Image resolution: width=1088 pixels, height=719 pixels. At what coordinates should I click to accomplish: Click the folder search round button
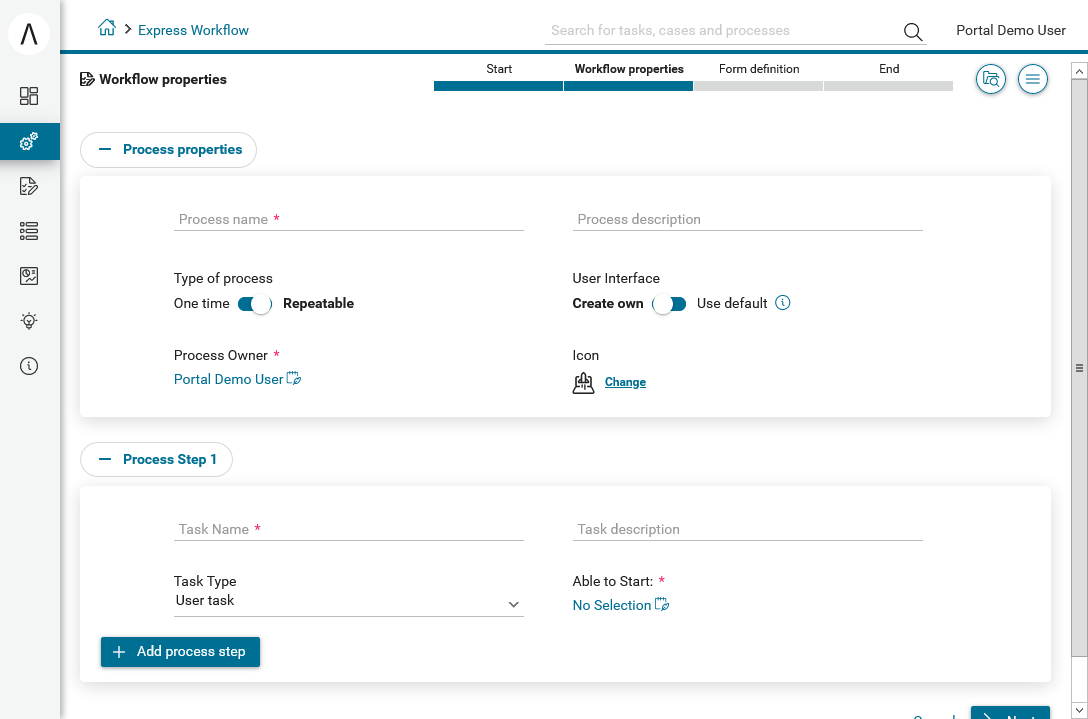tap(991, 79)
